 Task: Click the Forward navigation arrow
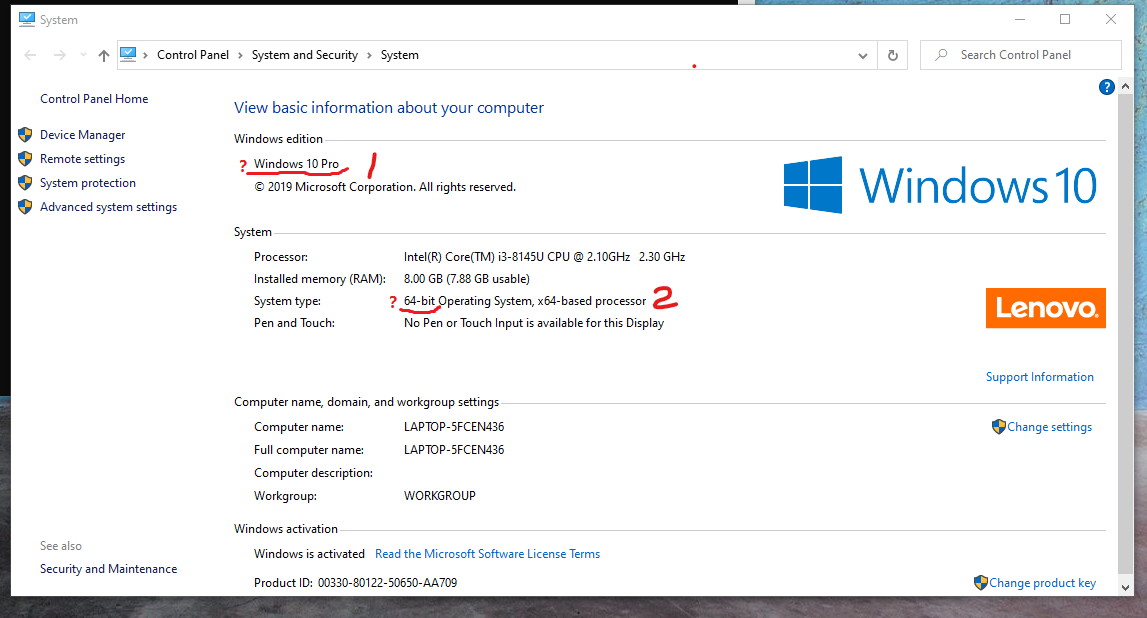coord(60,55)
